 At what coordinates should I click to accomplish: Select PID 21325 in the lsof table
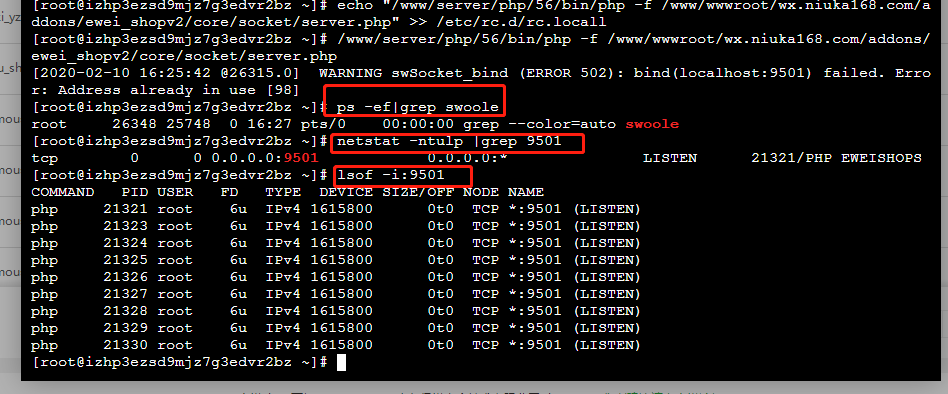pos(125,260)
